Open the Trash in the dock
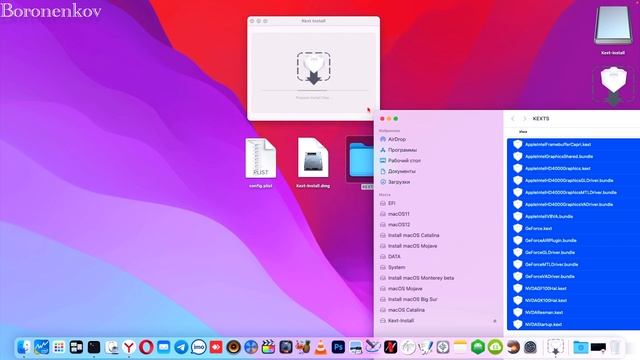This screenshot has width=640, height=360. point(616,347)
